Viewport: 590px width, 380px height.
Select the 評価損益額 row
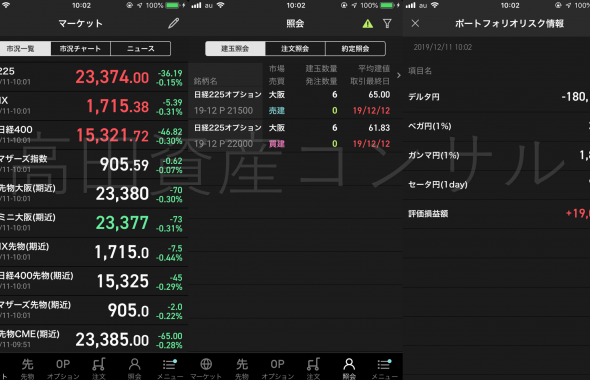click(x=496, y=214)
